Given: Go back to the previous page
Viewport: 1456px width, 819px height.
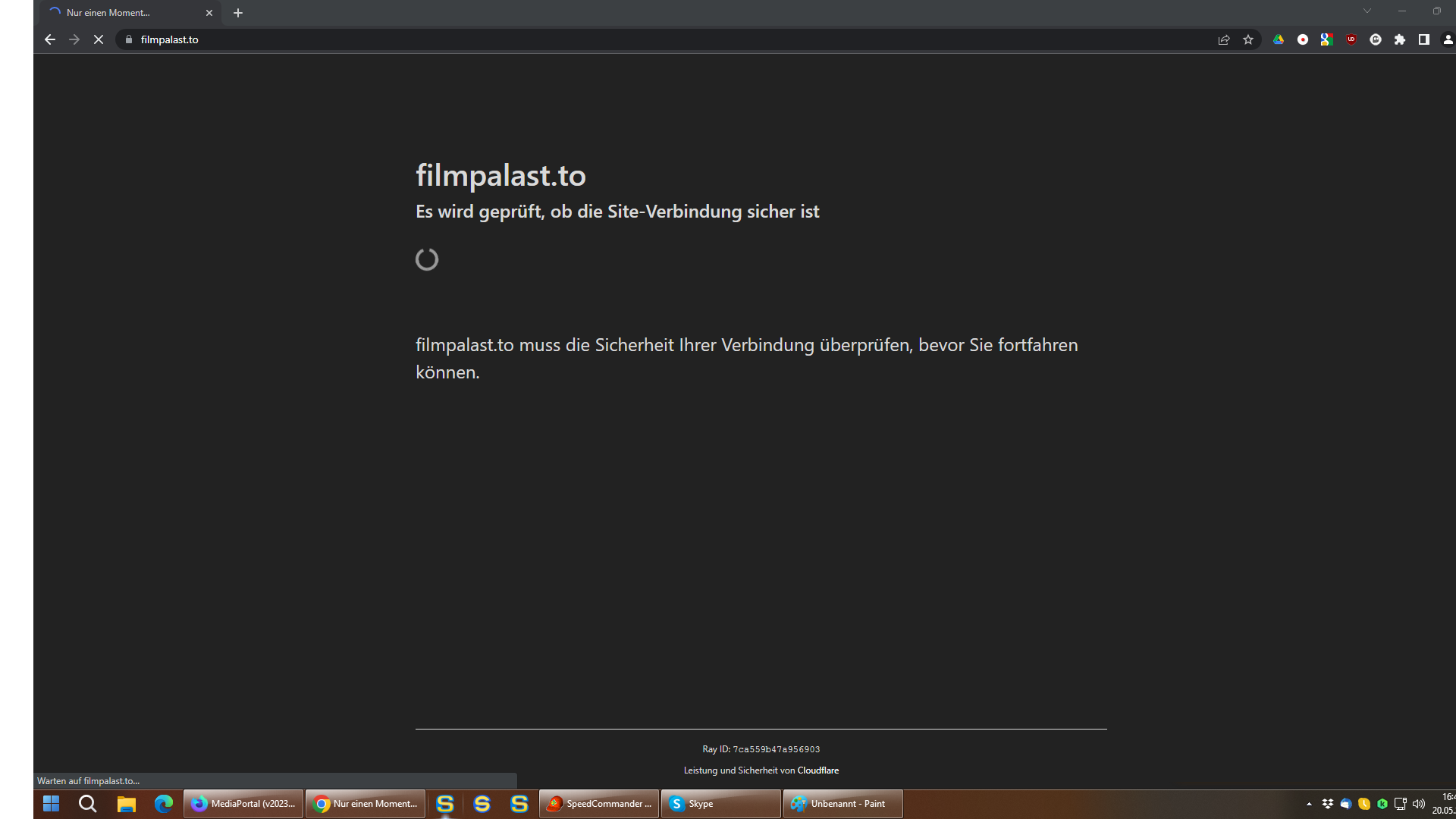Looking at the screenshot, I should 50,39.
